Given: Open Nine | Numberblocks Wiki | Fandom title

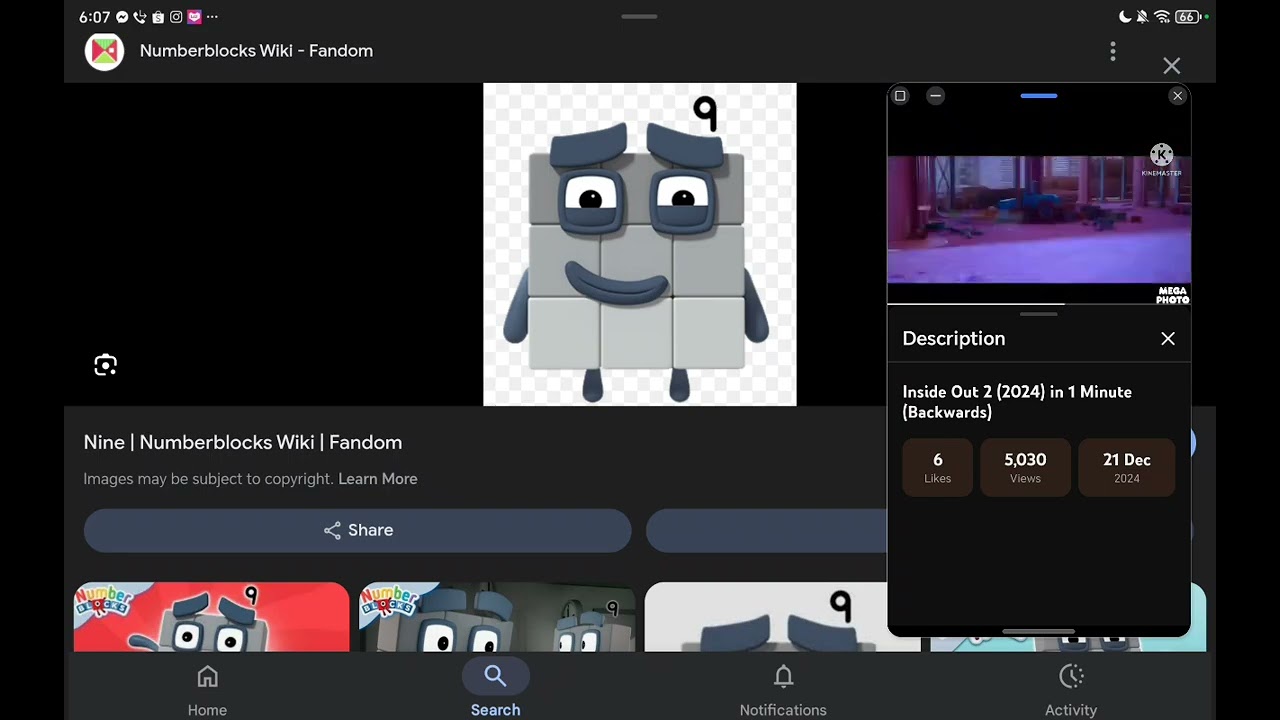Looking at the screenshot, I should [243, 442].
